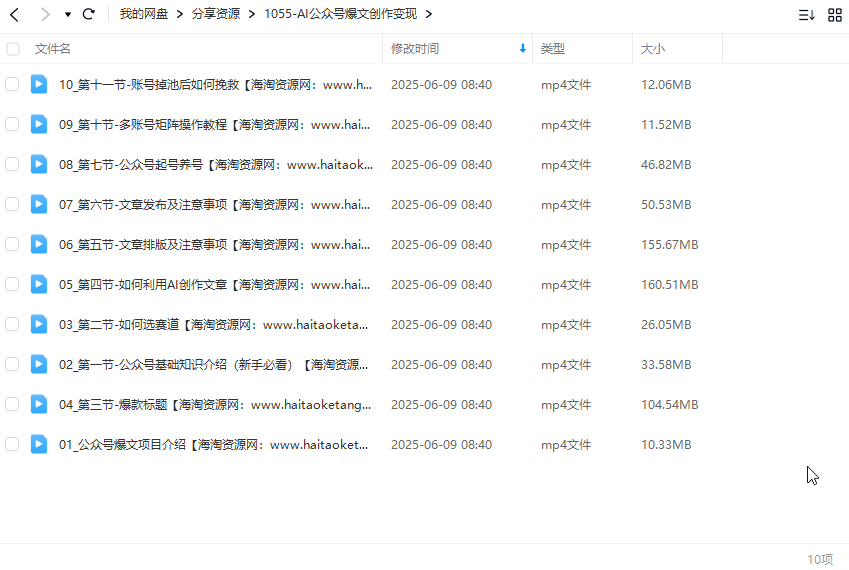Click the 1055-AI公众号爆文创作变现 breadcrumb

[341, 14]
